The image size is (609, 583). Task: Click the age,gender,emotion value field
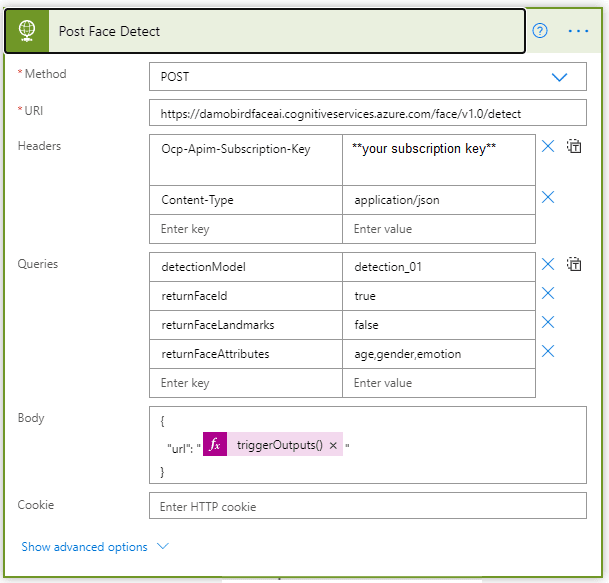(438, 354)
